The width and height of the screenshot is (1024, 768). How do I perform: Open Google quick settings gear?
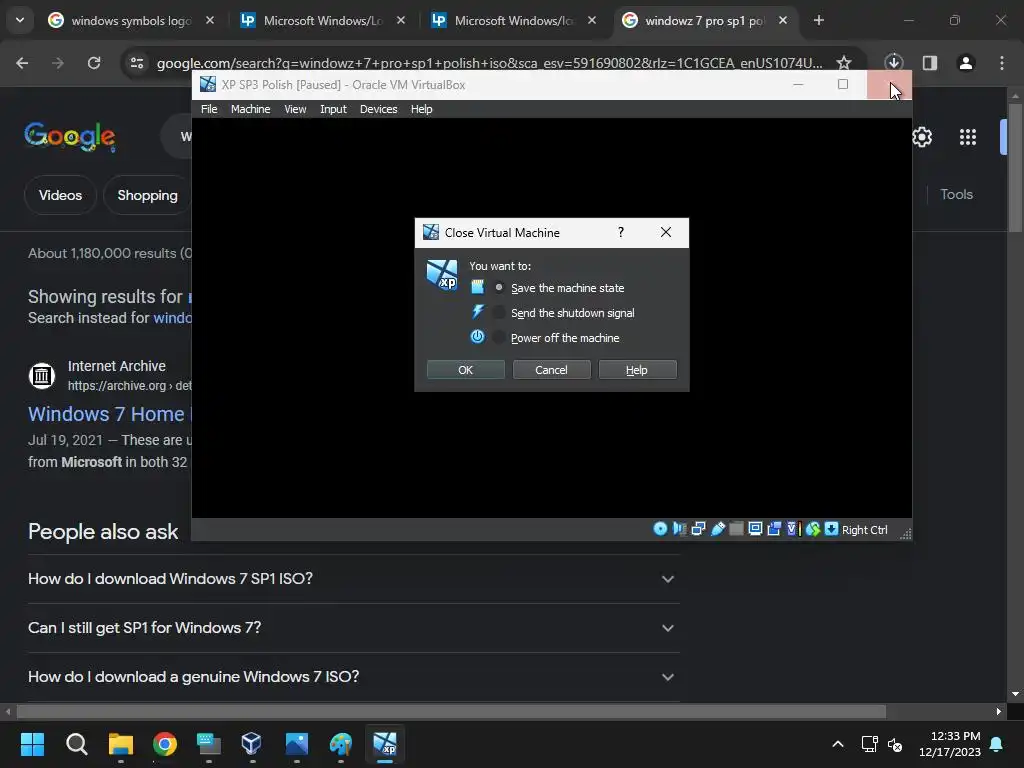point(922,137)
